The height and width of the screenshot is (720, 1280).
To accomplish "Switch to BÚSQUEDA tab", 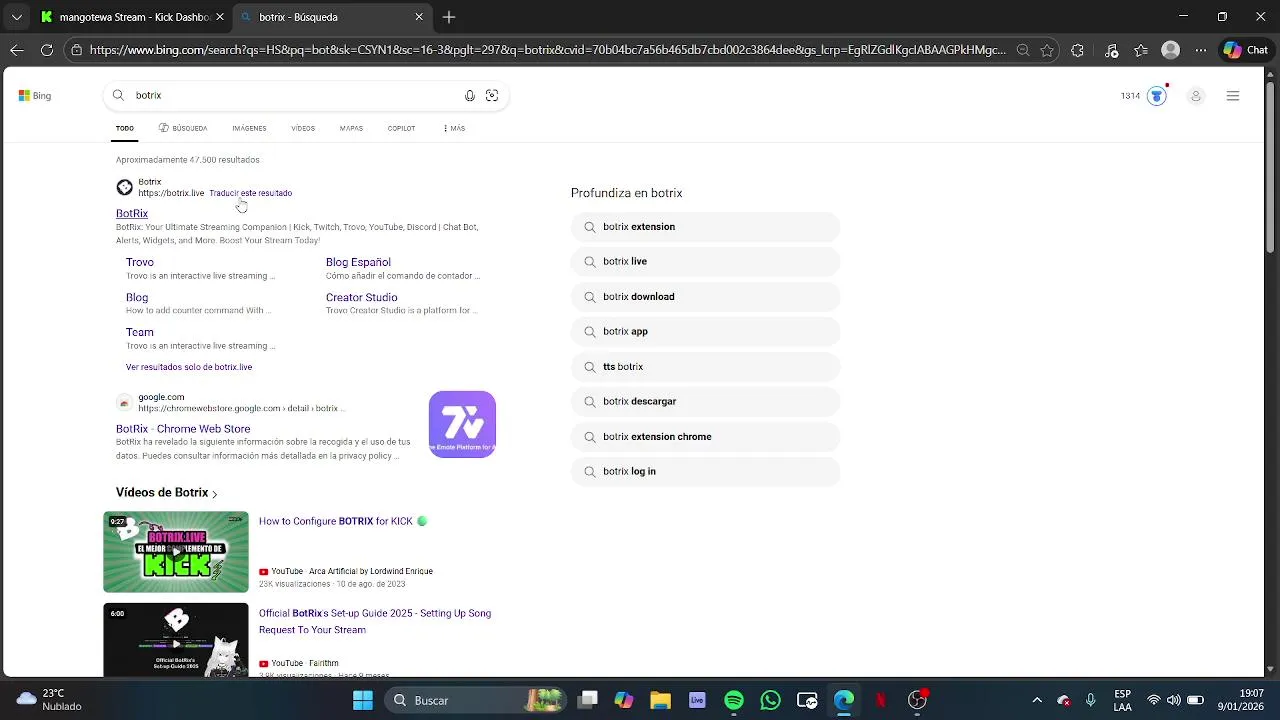I will (x=183, y=128).
